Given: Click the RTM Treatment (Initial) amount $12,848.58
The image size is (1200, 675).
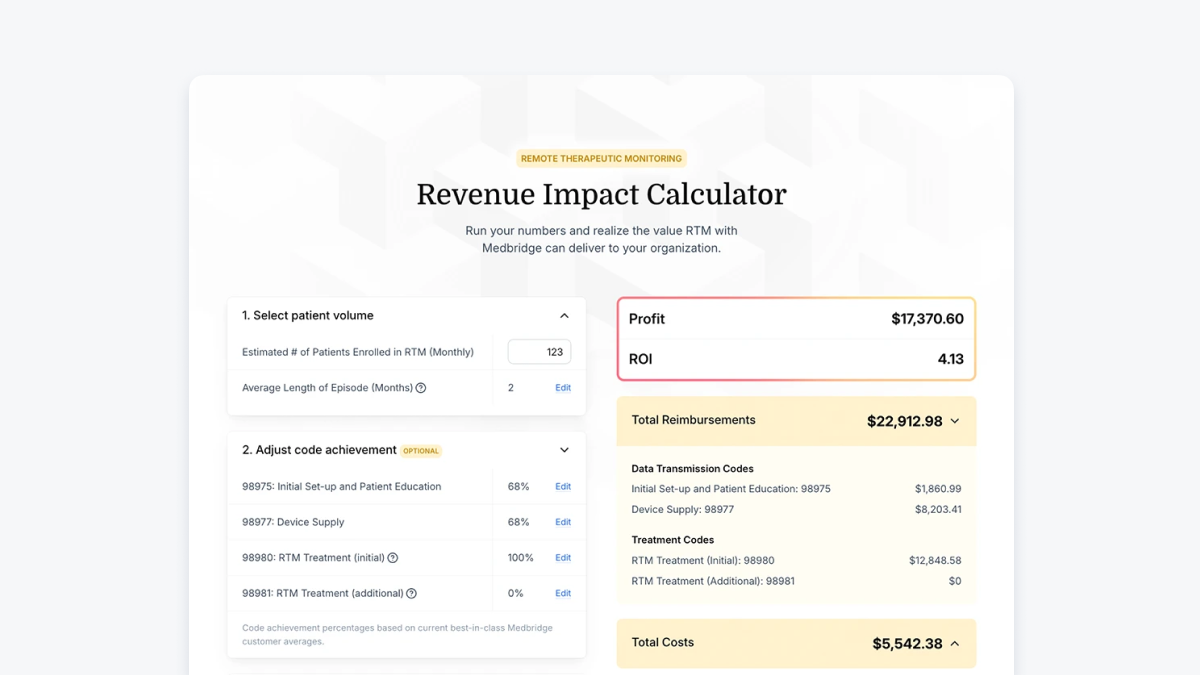Looking at the screenshot, I should tap(935, 561).
